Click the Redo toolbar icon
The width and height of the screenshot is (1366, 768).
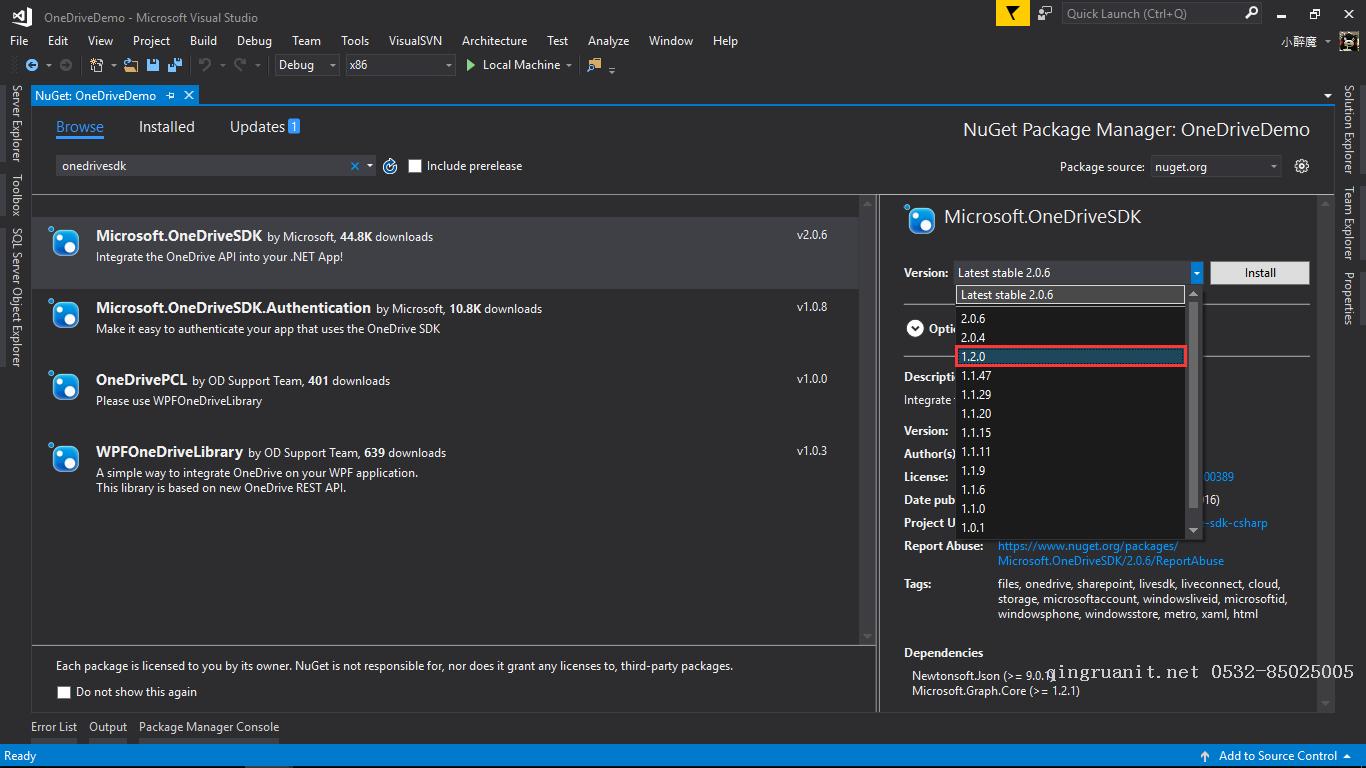point(240,65)
